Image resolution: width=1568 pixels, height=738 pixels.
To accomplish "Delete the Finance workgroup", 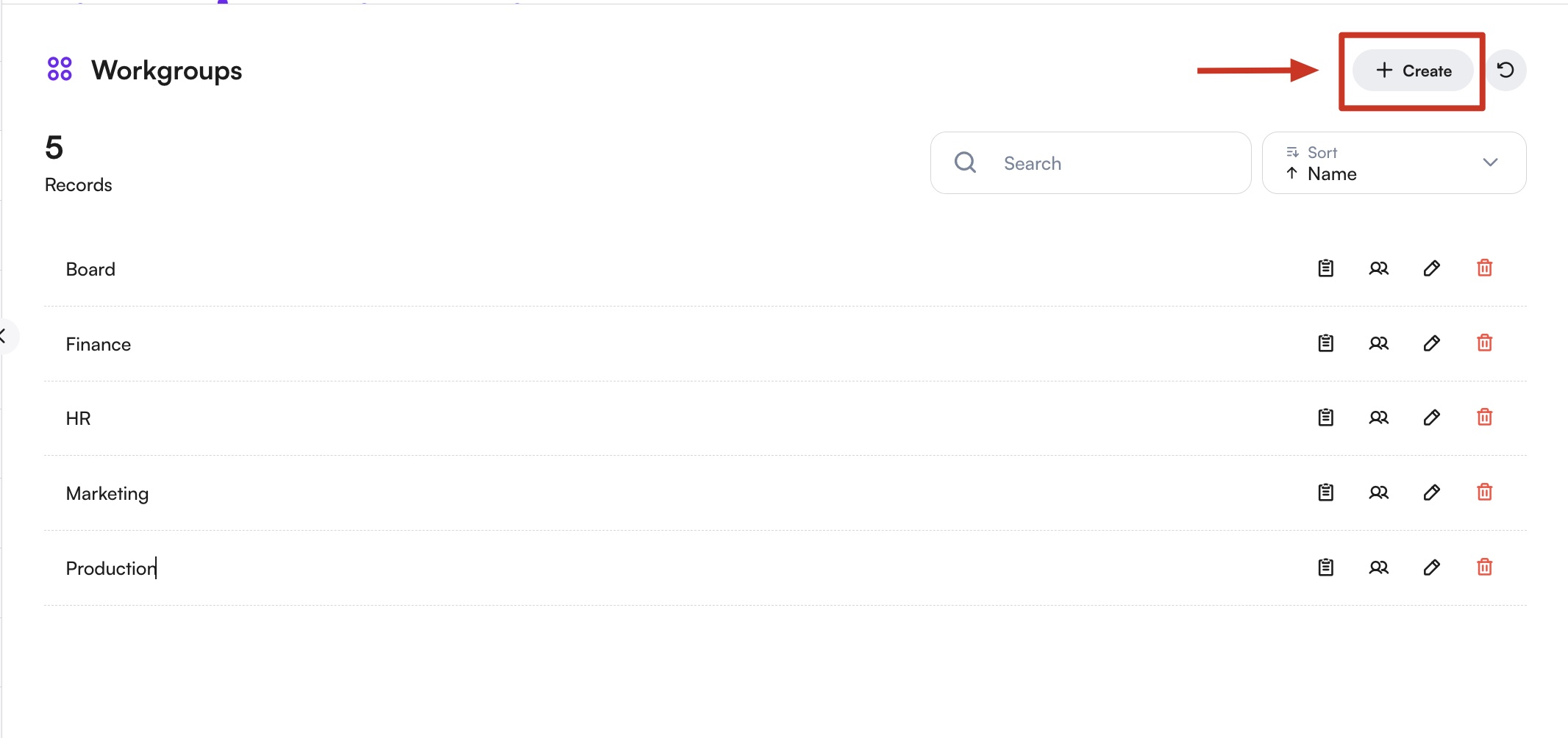I will [x=1484, y=343].
